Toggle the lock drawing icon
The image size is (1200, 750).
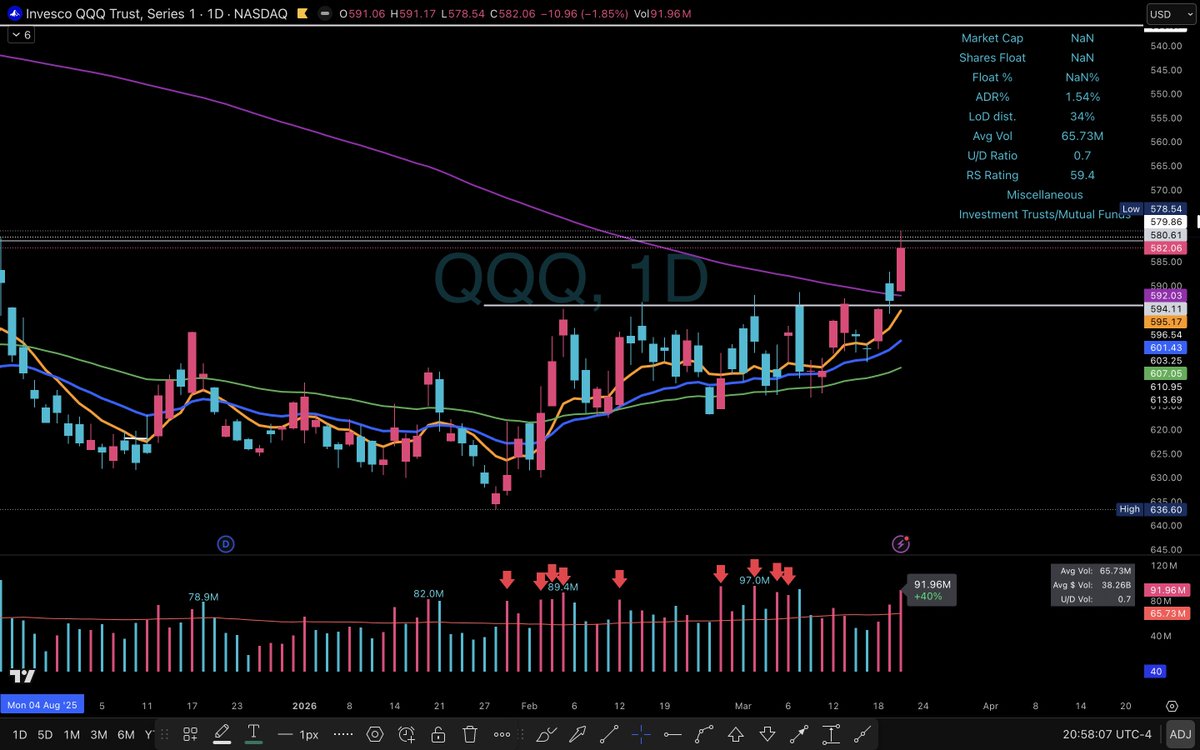tap(438, 734)
